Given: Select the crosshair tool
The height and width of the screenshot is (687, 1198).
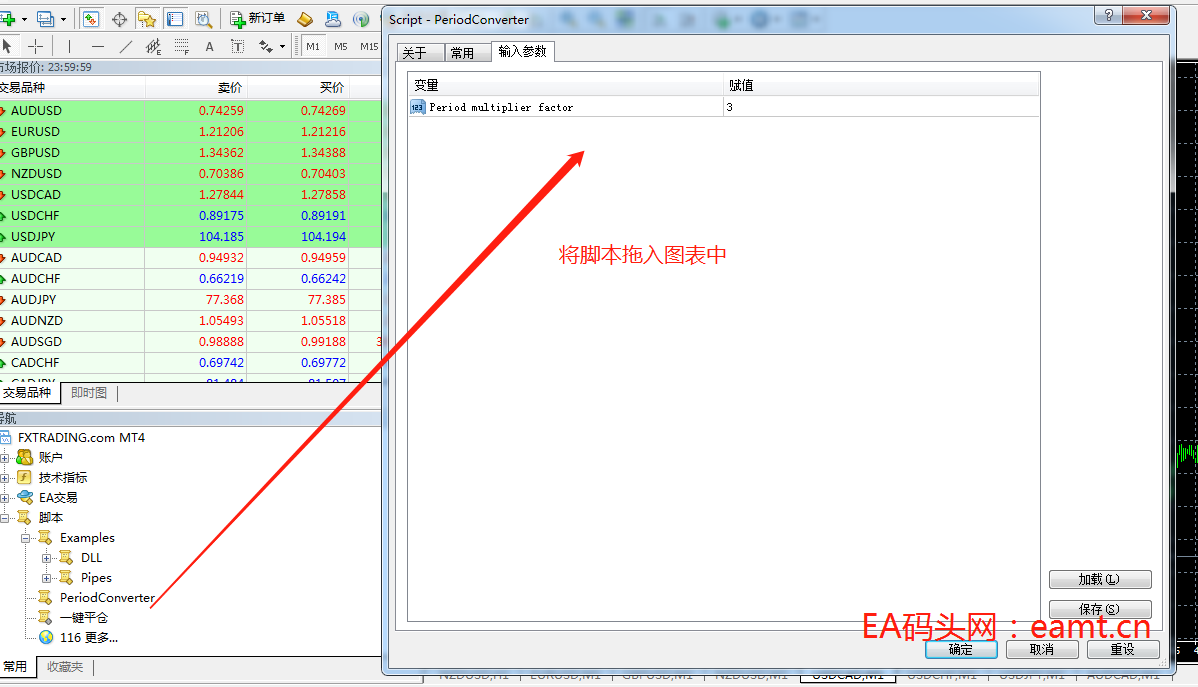Looking at the screenshot, I should tap(35, 47).
